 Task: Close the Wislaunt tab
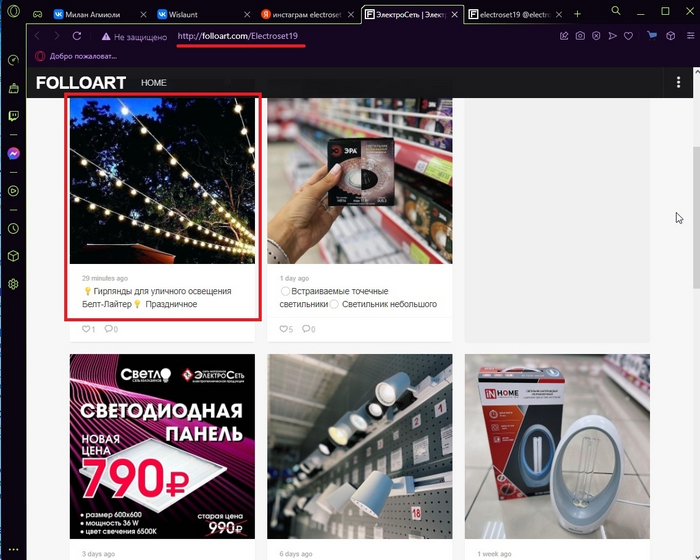click(247, 15)
